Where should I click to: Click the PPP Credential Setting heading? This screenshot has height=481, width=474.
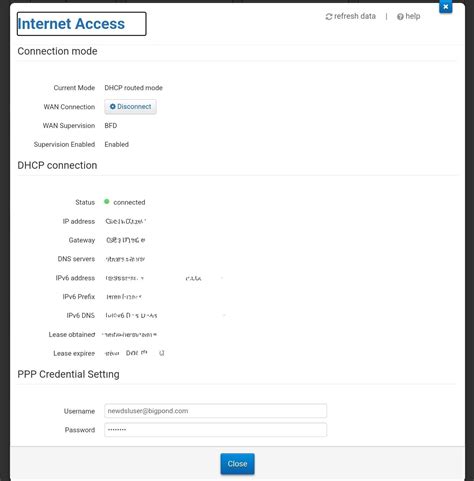(x=68, y=374)
